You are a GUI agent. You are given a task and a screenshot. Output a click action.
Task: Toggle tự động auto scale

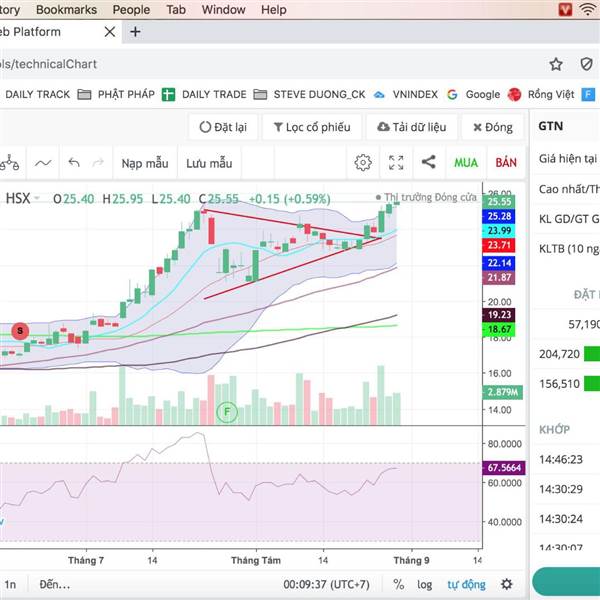(x=466, y=584)
